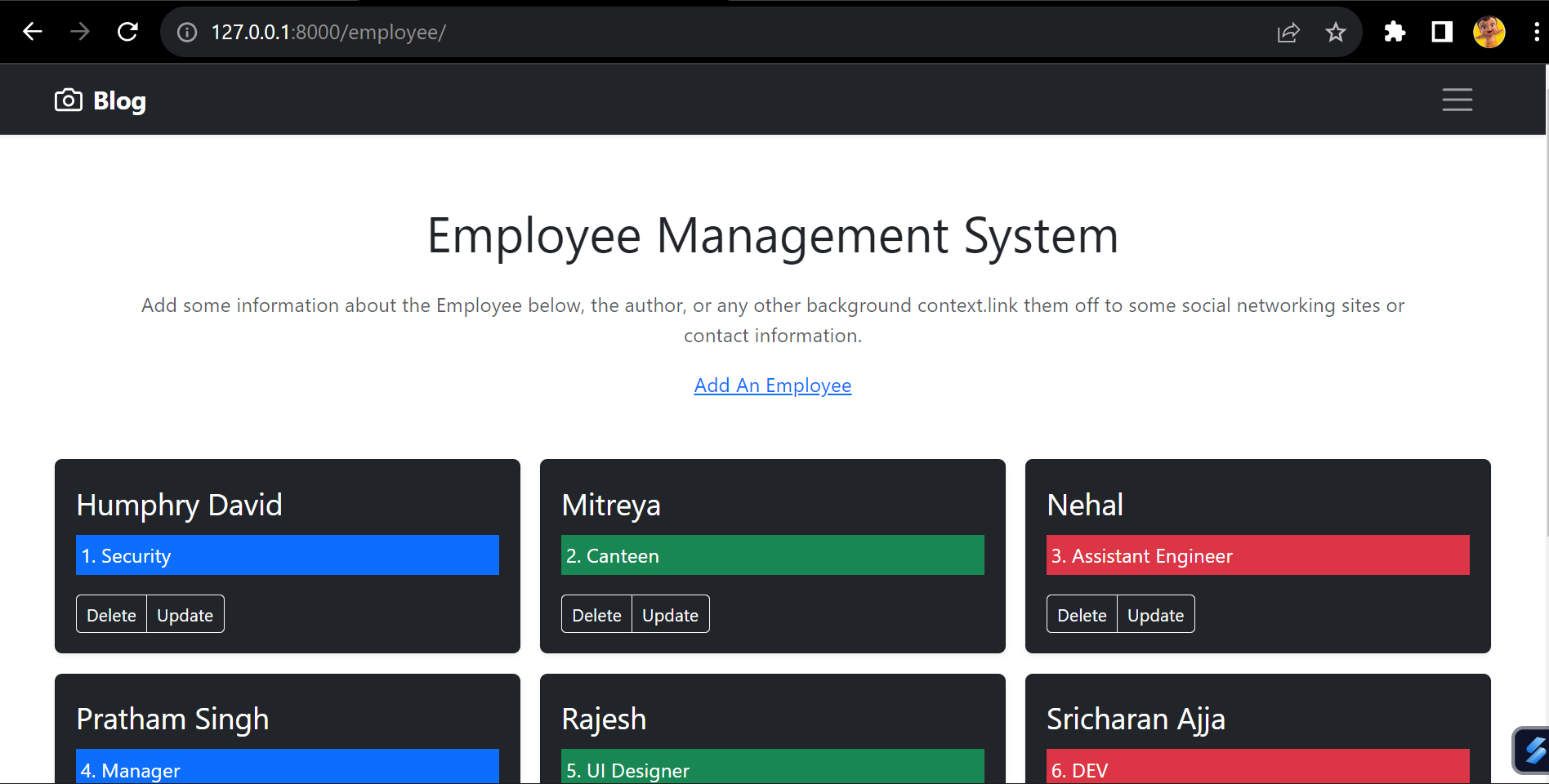1549x784 pixels.
Task: Update employee Mitreya
Action: [x=669, y=614]
